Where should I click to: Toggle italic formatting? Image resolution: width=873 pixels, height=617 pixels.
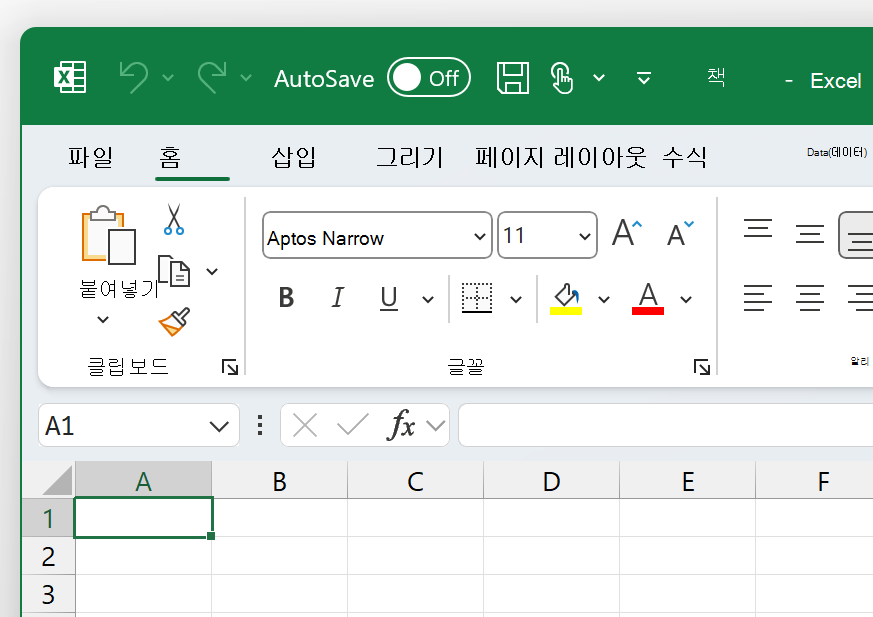point(337,297)
